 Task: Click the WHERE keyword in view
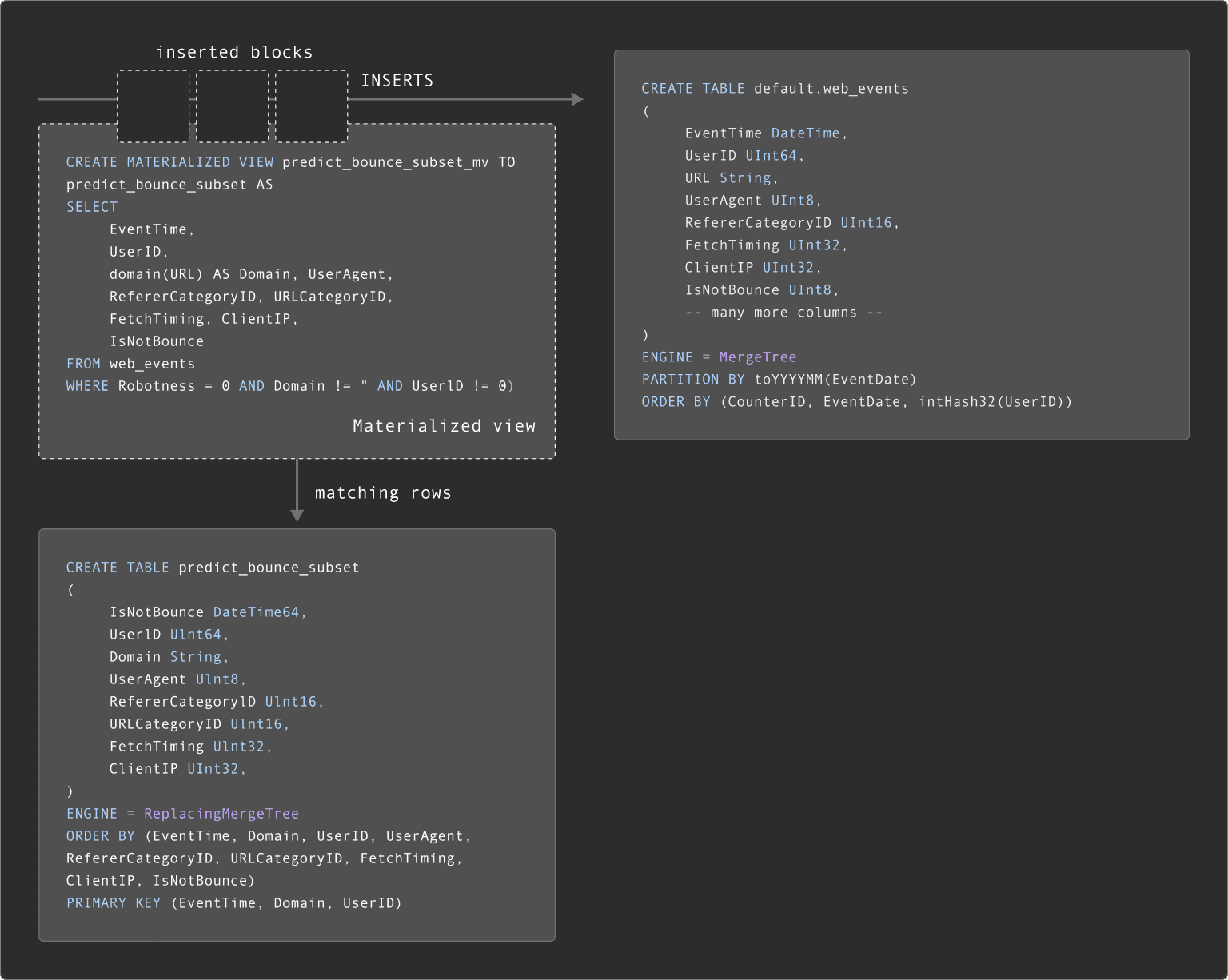click(x=87, y=386)
